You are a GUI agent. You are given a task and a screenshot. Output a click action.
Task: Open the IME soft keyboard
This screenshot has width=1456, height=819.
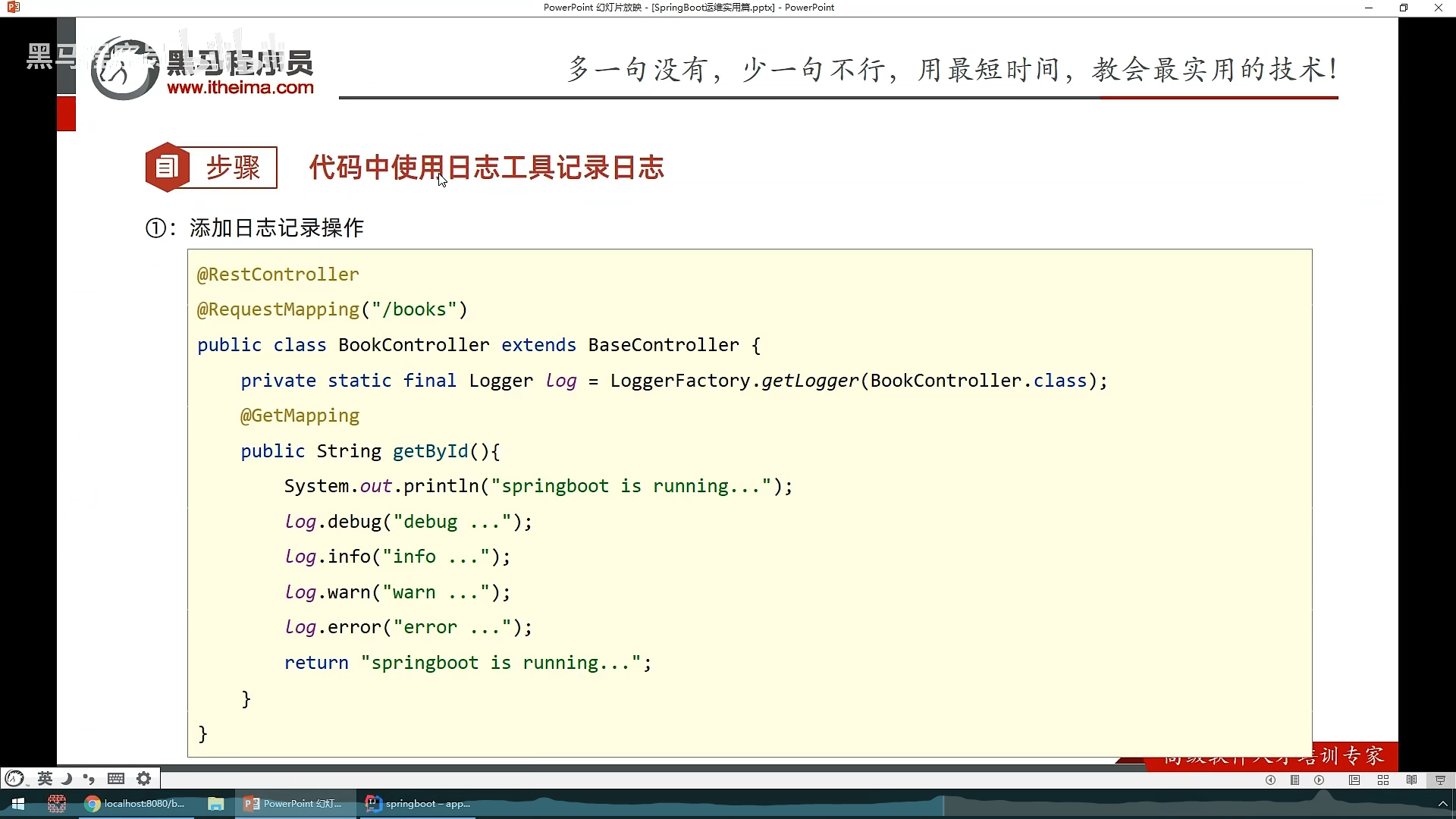[116, 778]
